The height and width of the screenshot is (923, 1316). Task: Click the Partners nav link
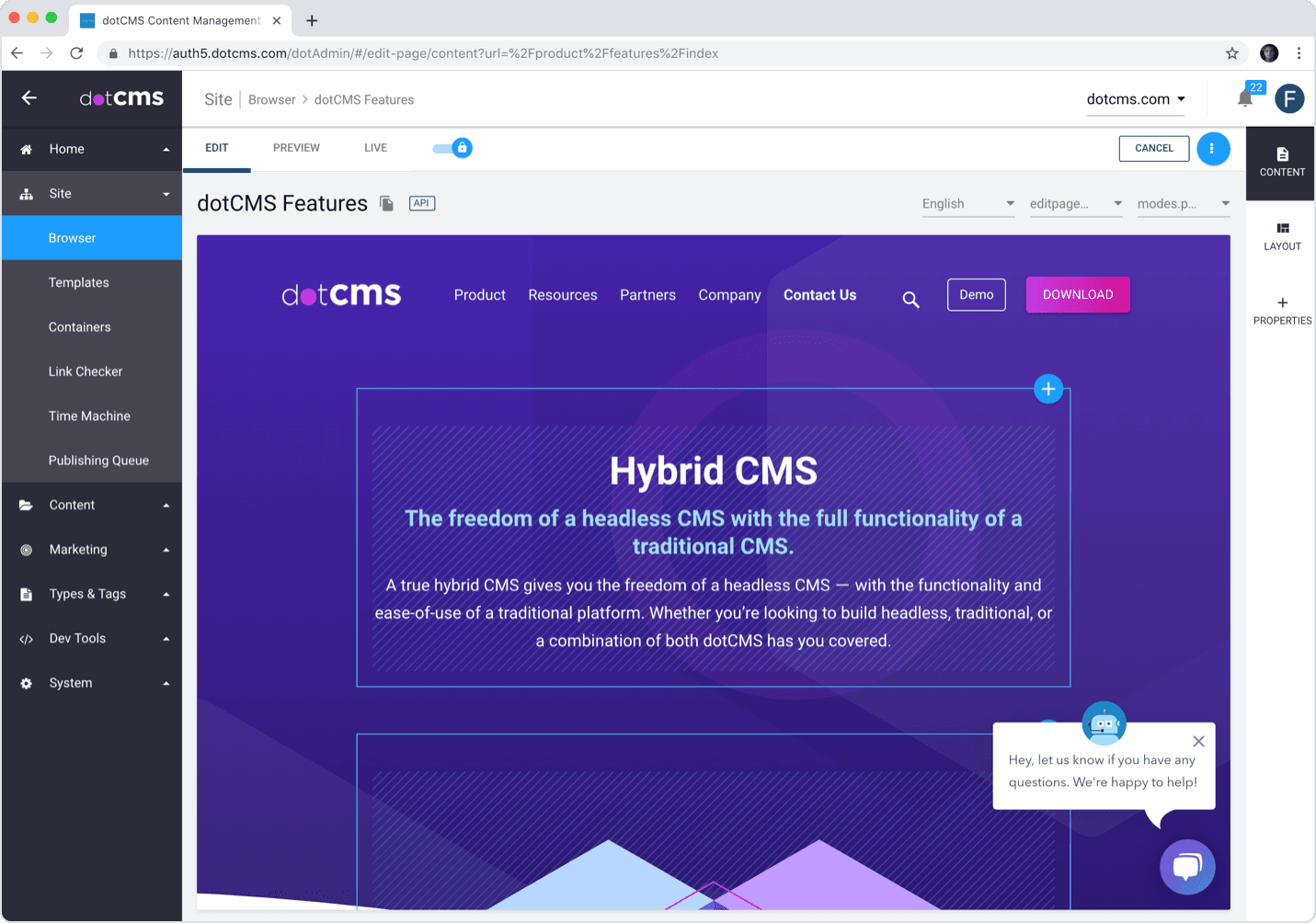coord(647,295)
